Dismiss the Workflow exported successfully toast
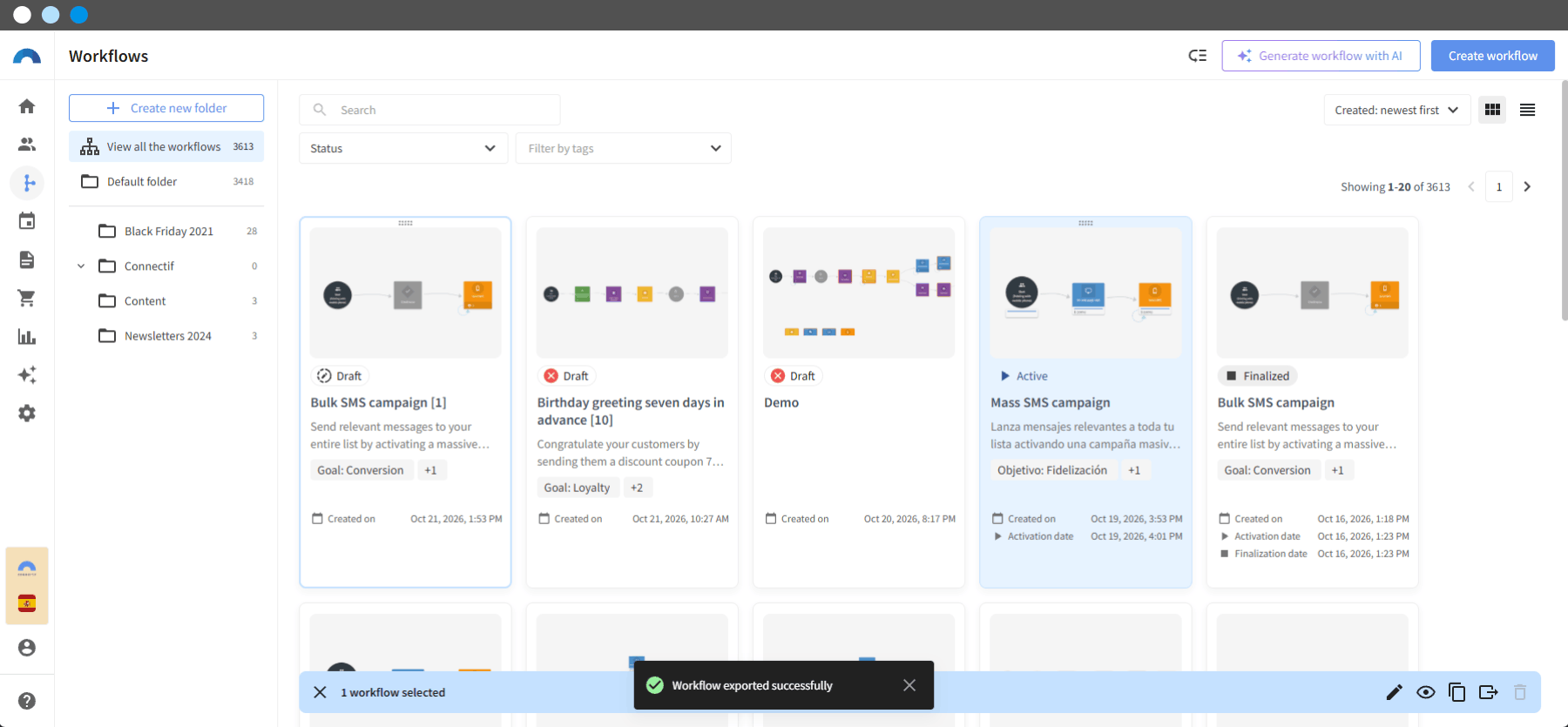 [909, 685]
